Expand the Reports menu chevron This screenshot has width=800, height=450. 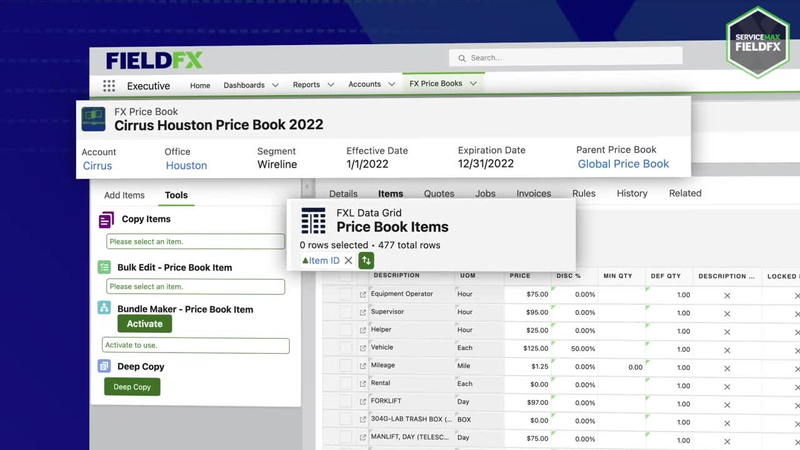[331, 85]
